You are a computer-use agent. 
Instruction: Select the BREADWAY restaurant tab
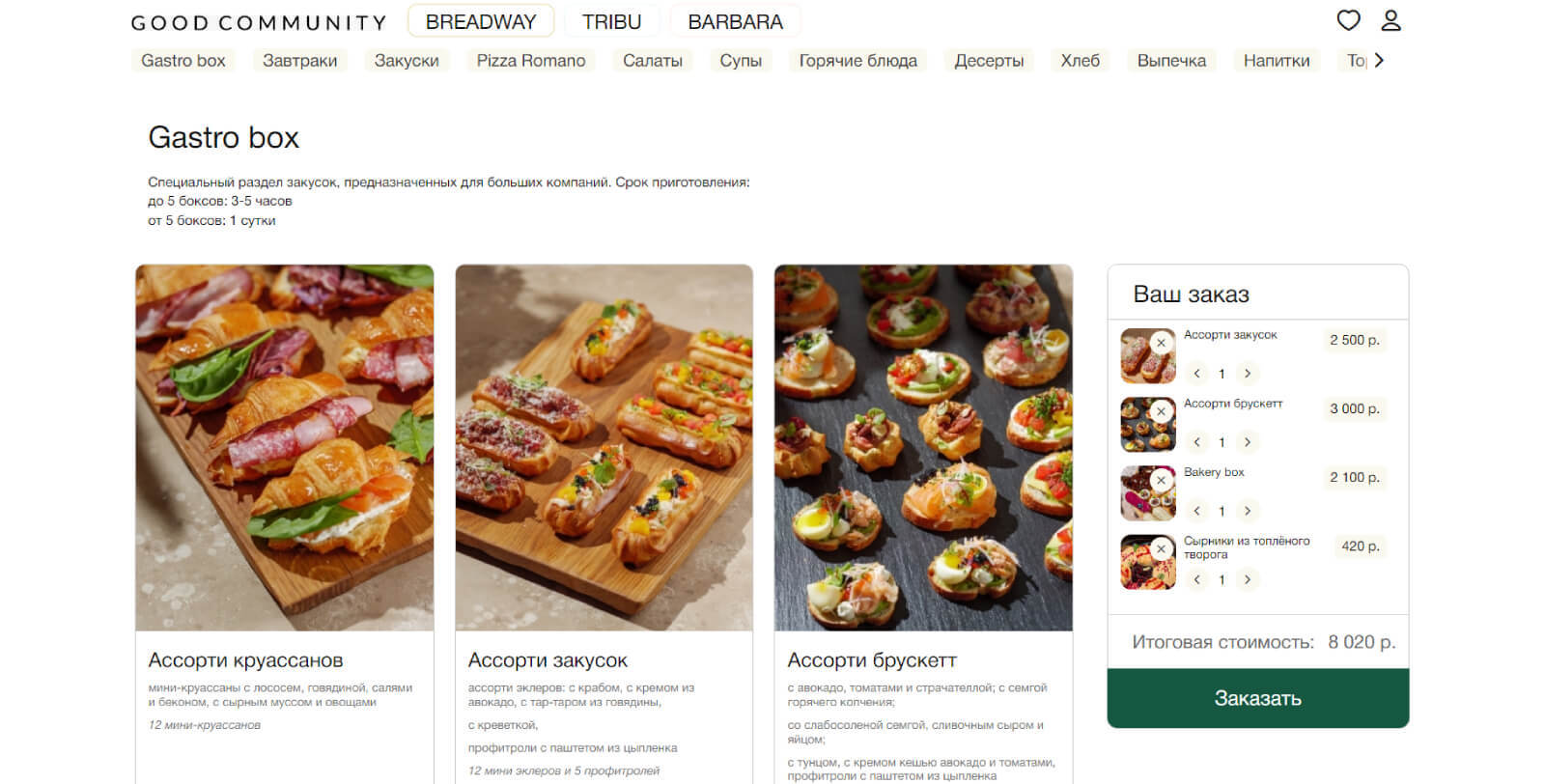click(481, 21)
